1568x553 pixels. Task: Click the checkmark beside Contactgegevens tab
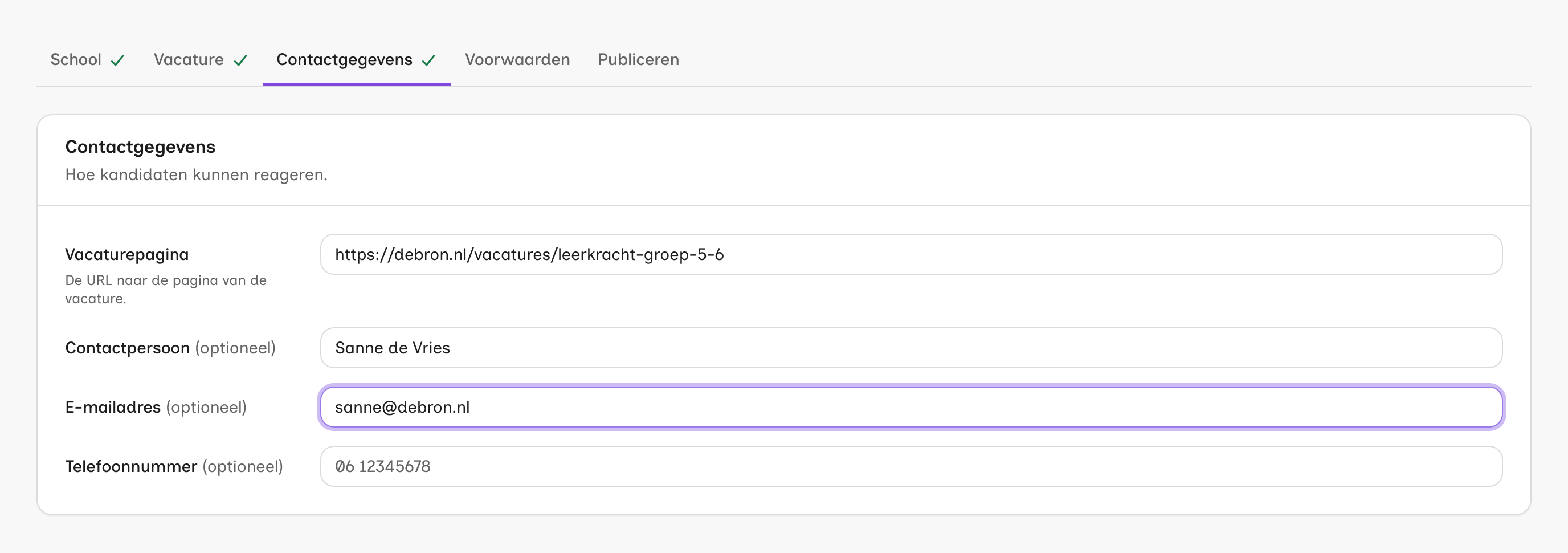[x=428, y=60]
